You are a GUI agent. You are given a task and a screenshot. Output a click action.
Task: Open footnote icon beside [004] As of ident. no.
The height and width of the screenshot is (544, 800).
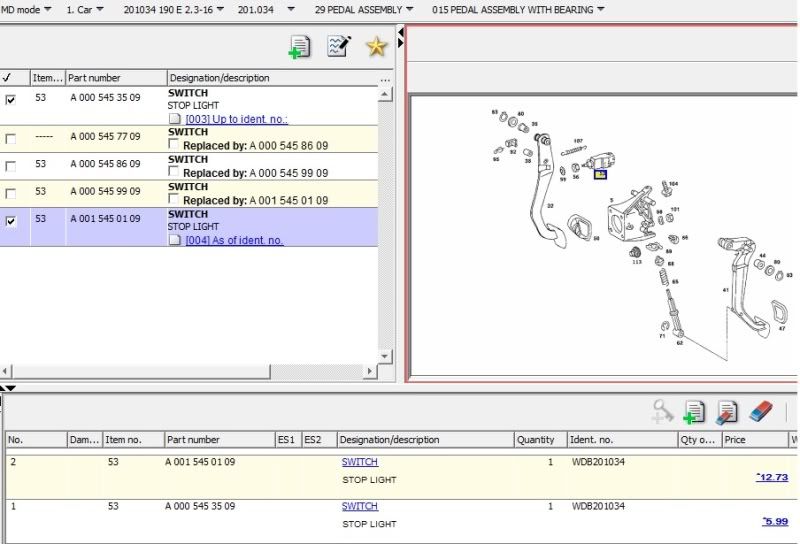click(174, 240)
